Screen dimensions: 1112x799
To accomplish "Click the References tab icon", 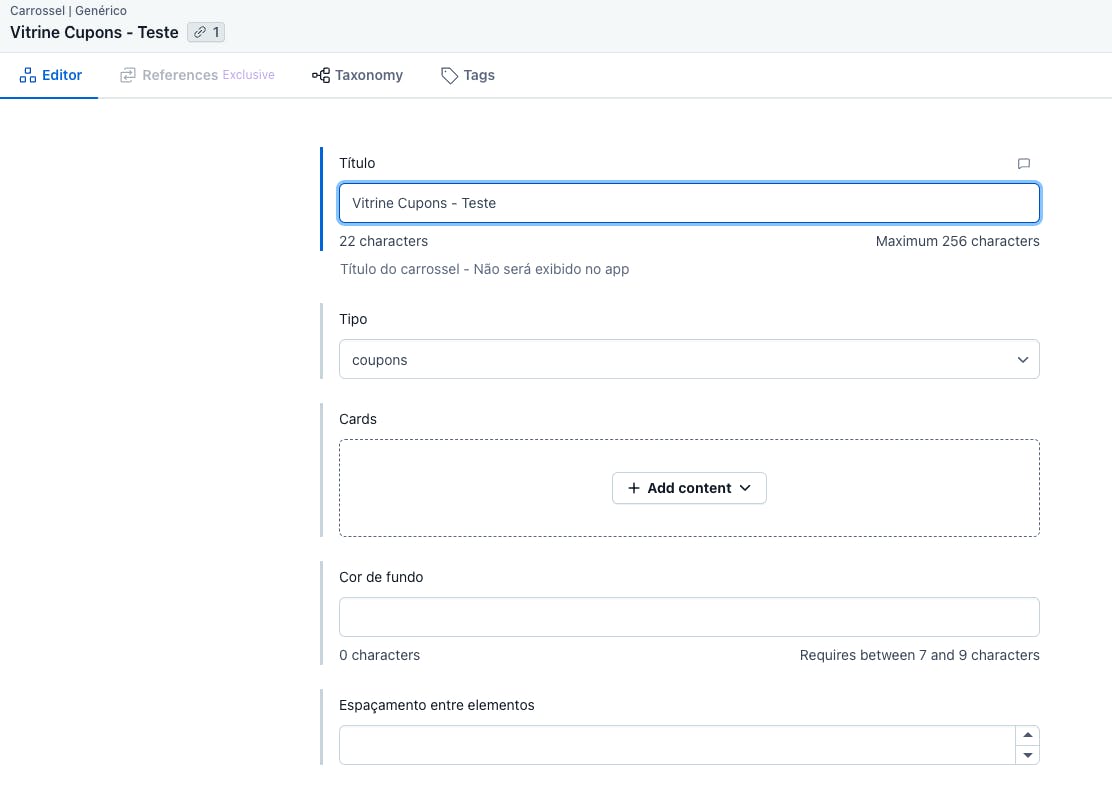I will click(x=128, y=75).
